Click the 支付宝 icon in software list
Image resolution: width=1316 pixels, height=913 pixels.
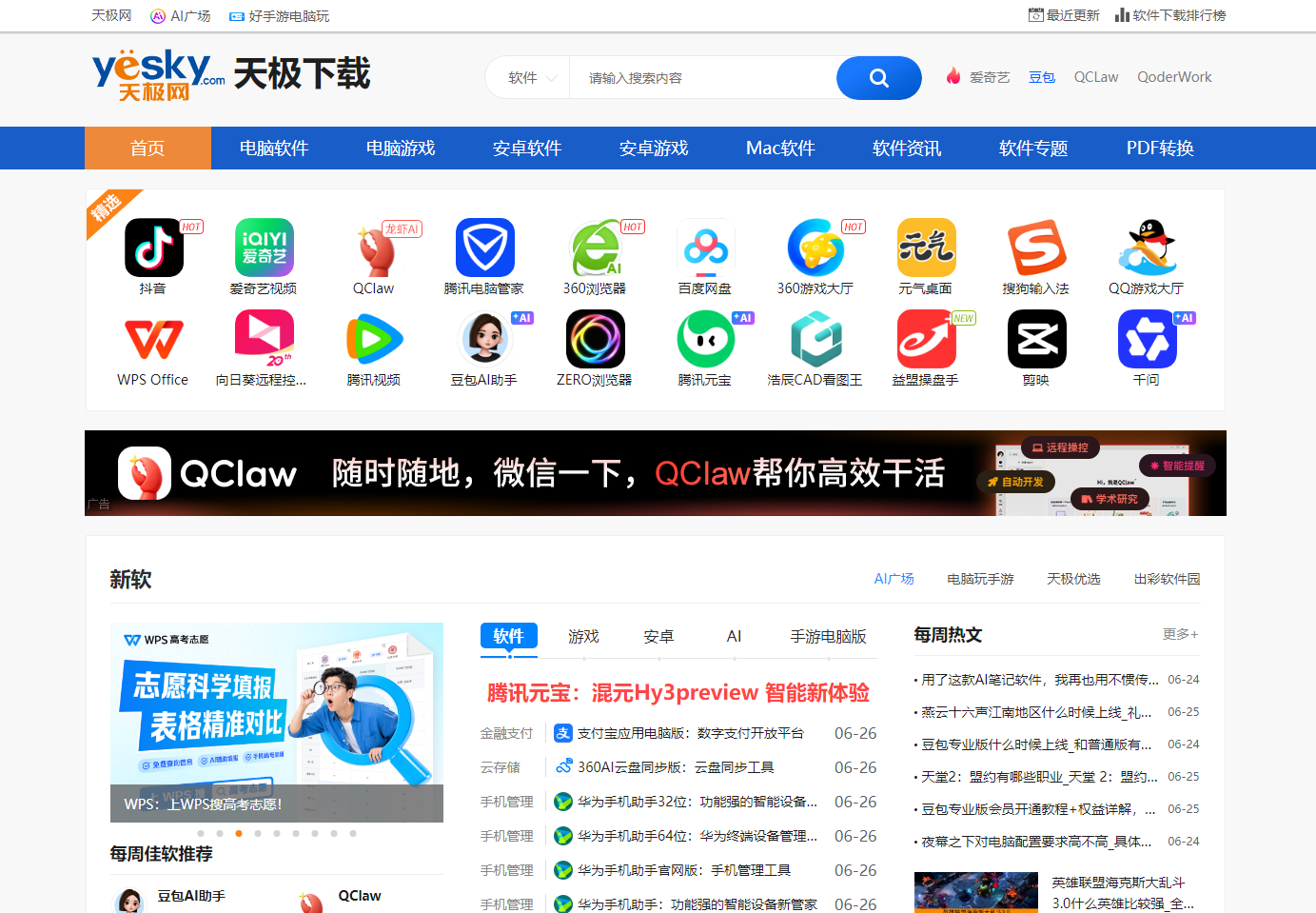563,733
